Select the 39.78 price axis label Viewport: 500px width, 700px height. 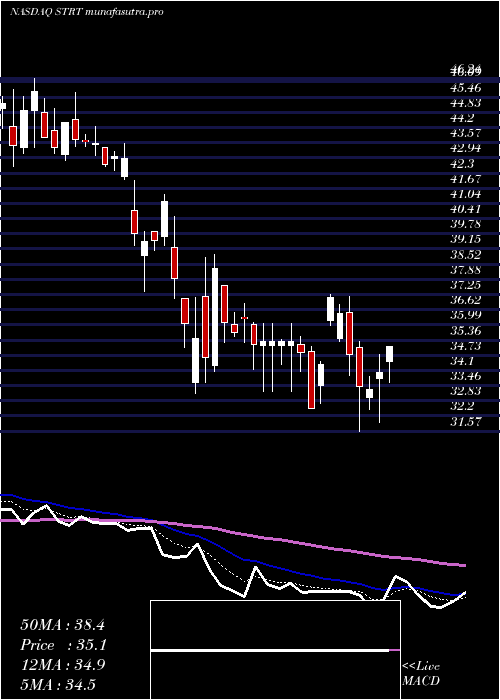pyautogui.click(x=465, y=224)
